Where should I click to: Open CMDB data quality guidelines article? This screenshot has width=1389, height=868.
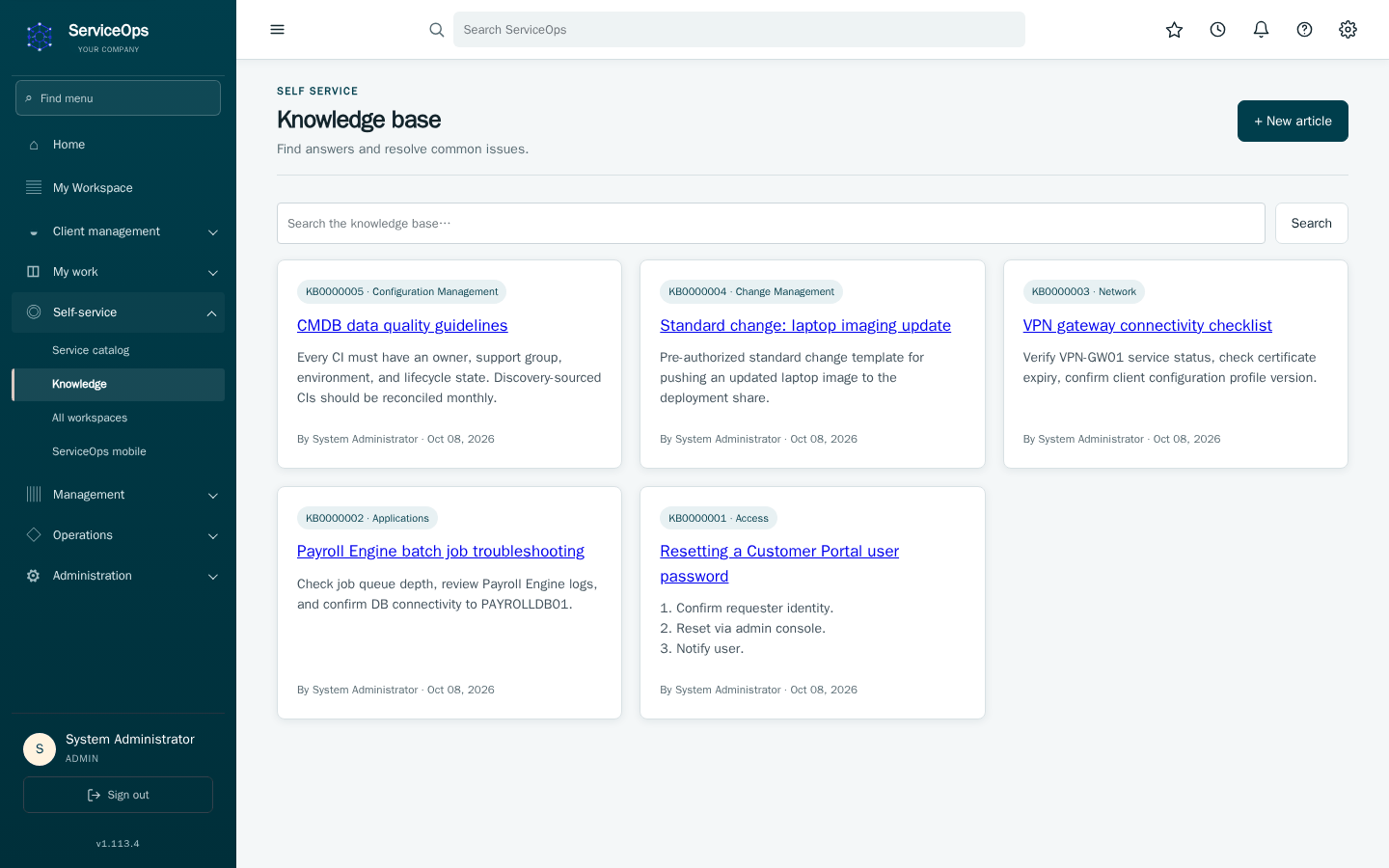pos(402,326)
